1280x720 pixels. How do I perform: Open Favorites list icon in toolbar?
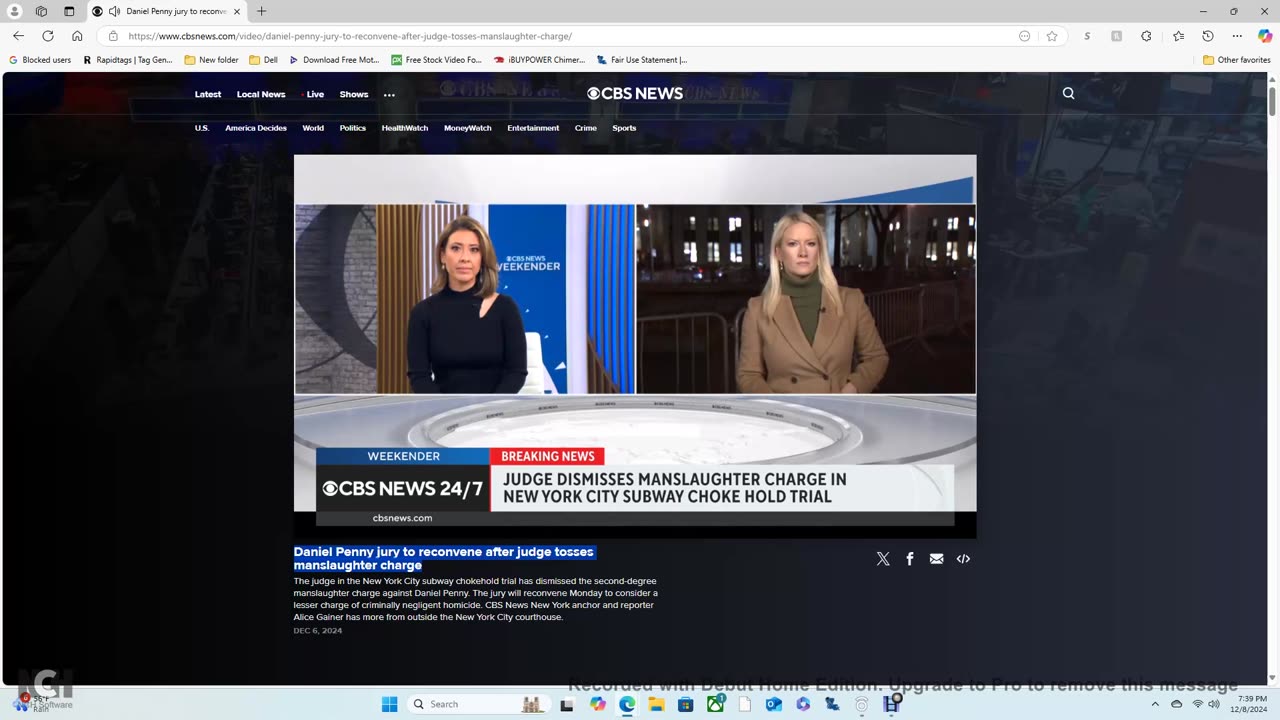click(1178, 36)
